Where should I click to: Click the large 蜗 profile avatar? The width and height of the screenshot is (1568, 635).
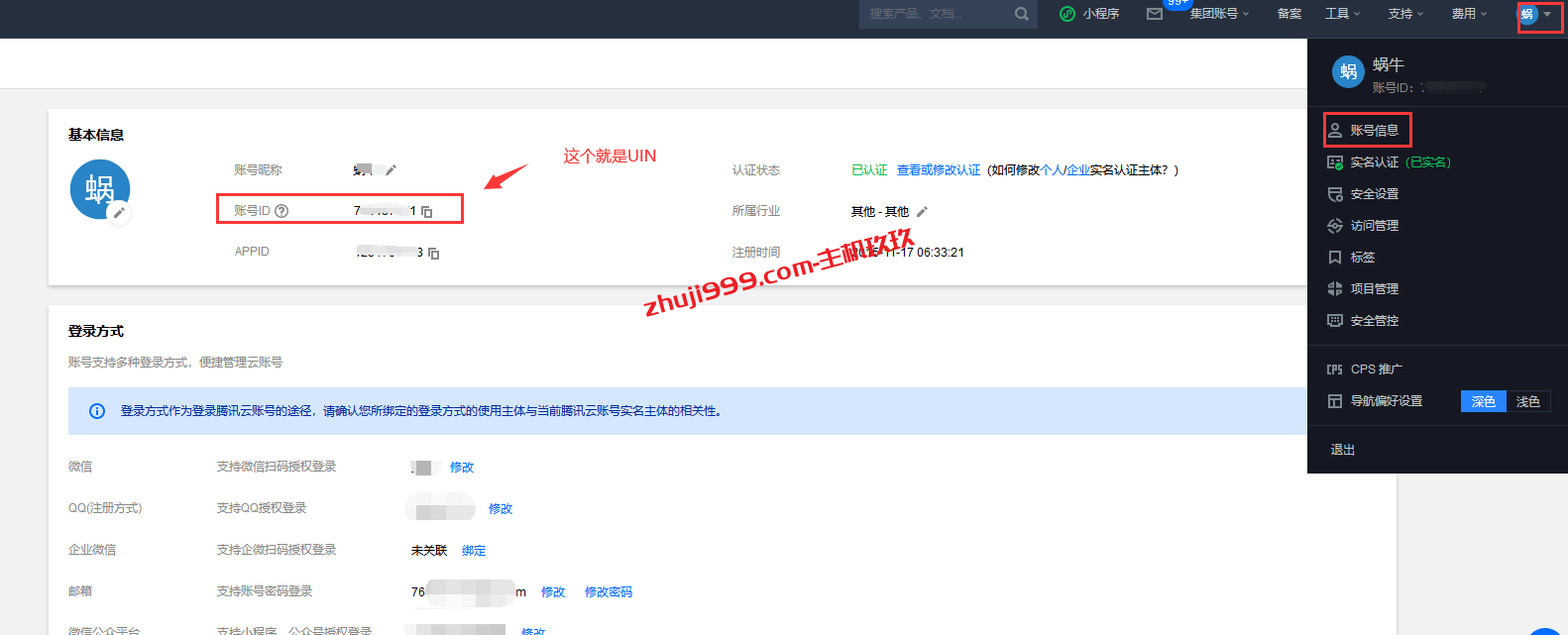click(x=100, y=189)
